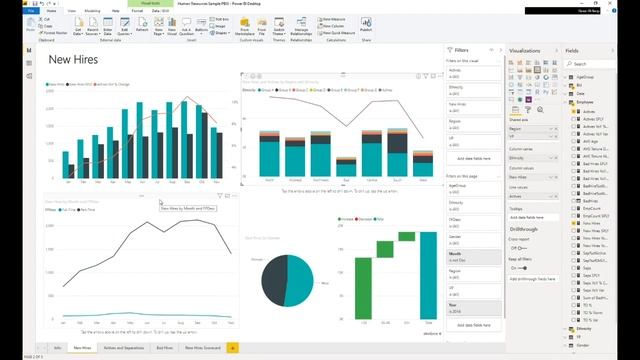Open Region field dropdown in Shared axis

551,129
